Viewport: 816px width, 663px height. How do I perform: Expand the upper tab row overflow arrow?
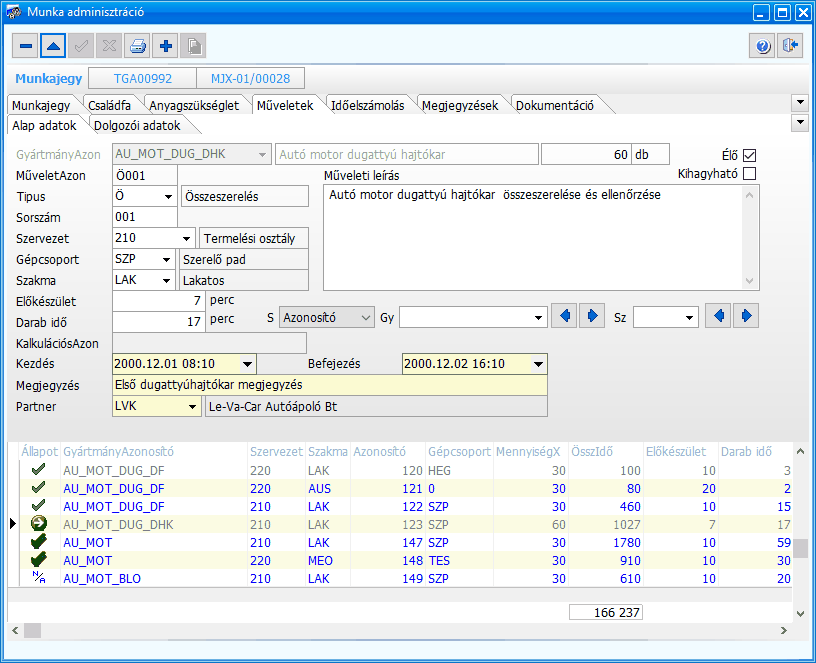800,103
